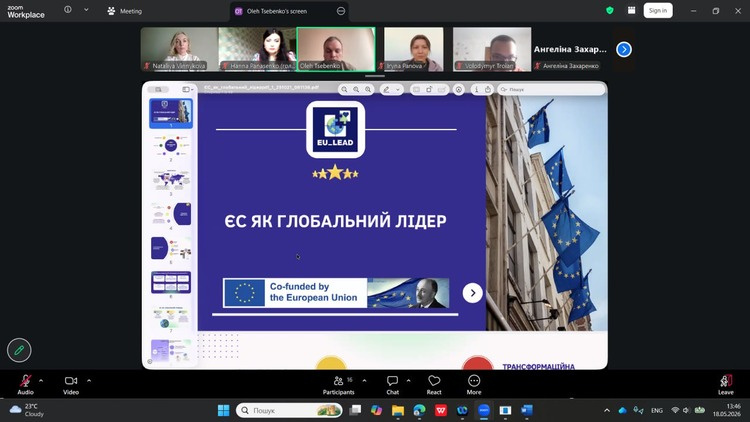The width and height of the screenshot is (750, 422).
Task: Select slide 5 thumbnail in sidebar
Action: click(x=171, y=248)
